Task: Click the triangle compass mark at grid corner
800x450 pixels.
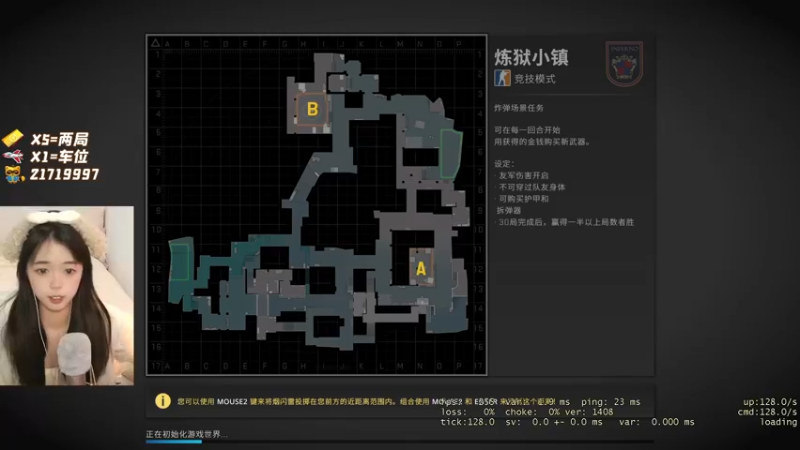Action: [x=156, y=43]
